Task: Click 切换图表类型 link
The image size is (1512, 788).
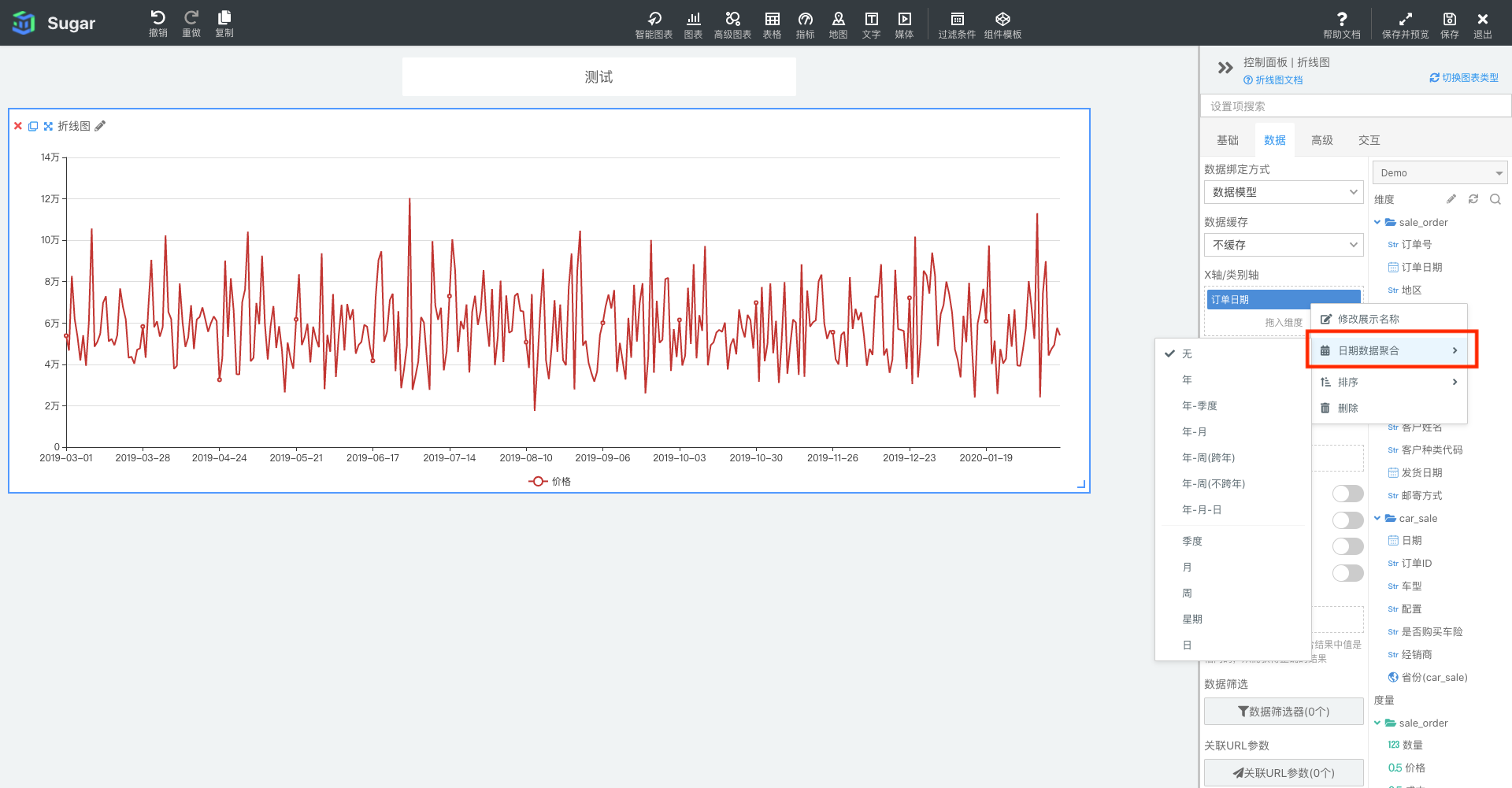Action: 1464,78
